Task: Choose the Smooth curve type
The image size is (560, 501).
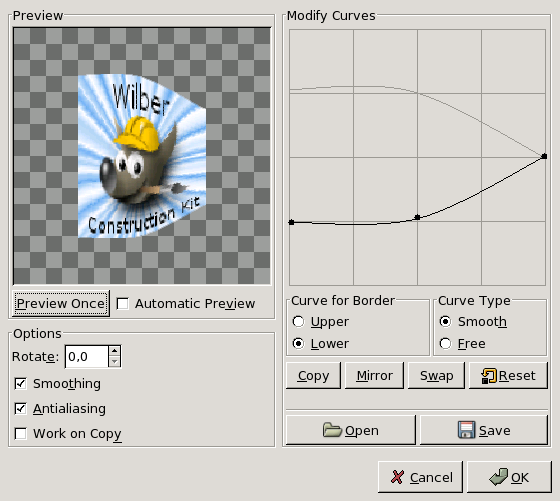Action: [x=445, y=322]
